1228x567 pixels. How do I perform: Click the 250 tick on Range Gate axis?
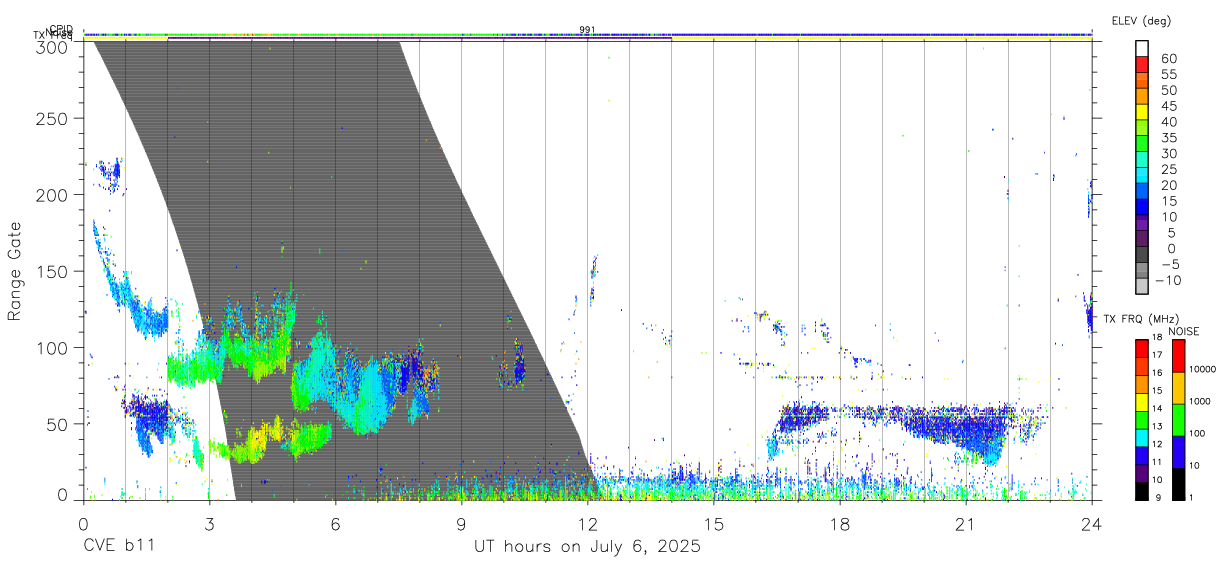click(52, 118)
